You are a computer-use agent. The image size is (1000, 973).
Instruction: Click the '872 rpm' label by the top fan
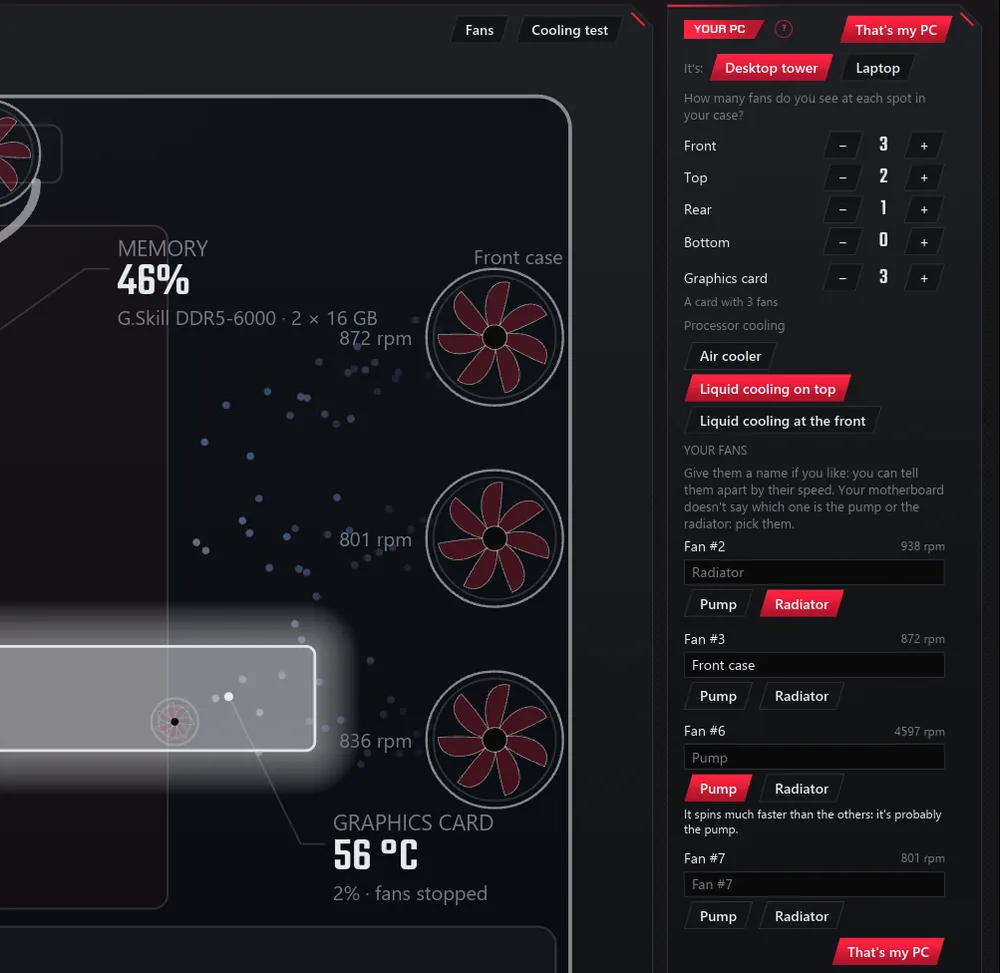pos(375,339)
